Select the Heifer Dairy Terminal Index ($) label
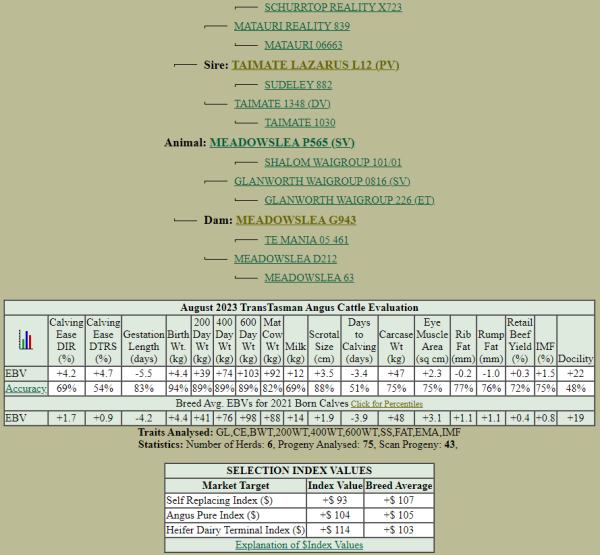This screenshot has height=555, width=600. point(235,531)
